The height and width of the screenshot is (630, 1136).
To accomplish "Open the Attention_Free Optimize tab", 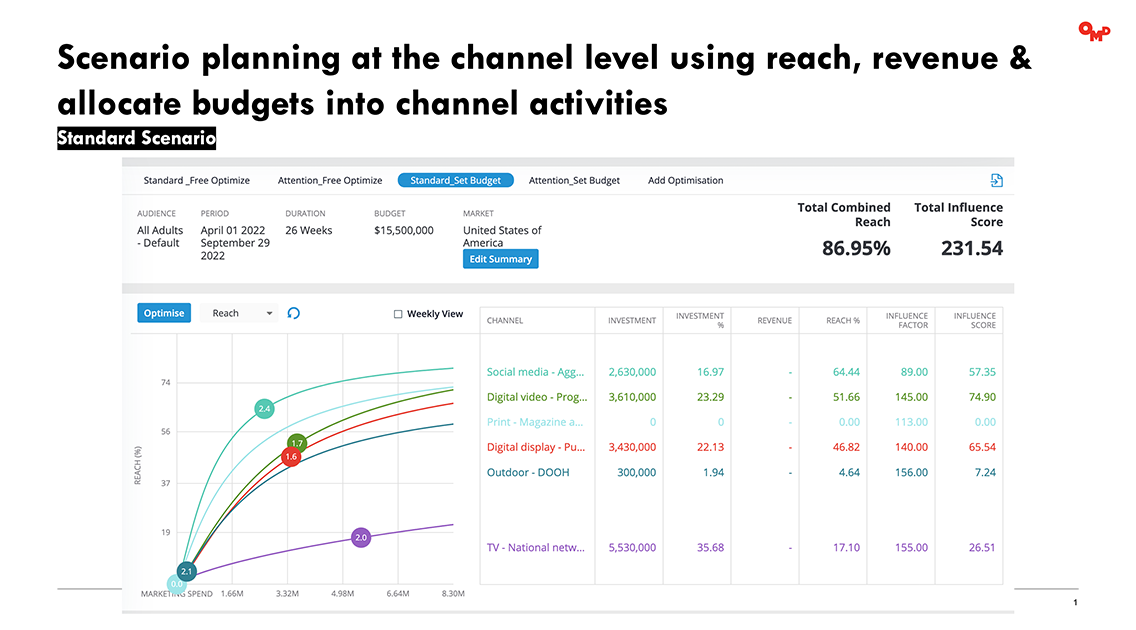I will pos(330,180).
